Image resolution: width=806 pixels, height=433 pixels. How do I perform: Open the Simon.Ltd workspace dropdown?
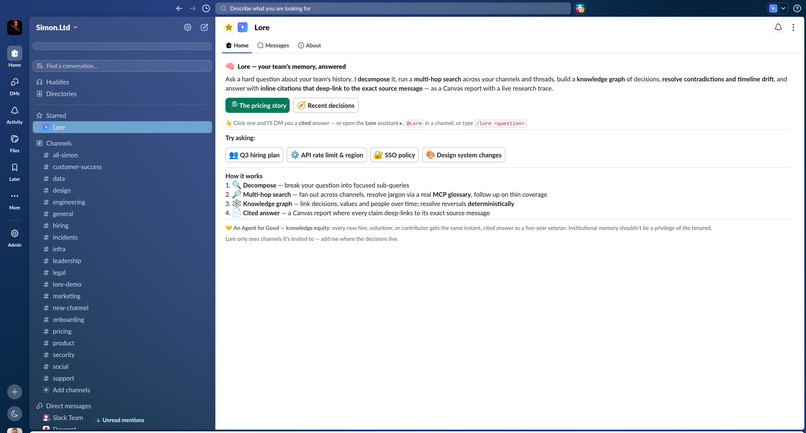coord(57,27)
